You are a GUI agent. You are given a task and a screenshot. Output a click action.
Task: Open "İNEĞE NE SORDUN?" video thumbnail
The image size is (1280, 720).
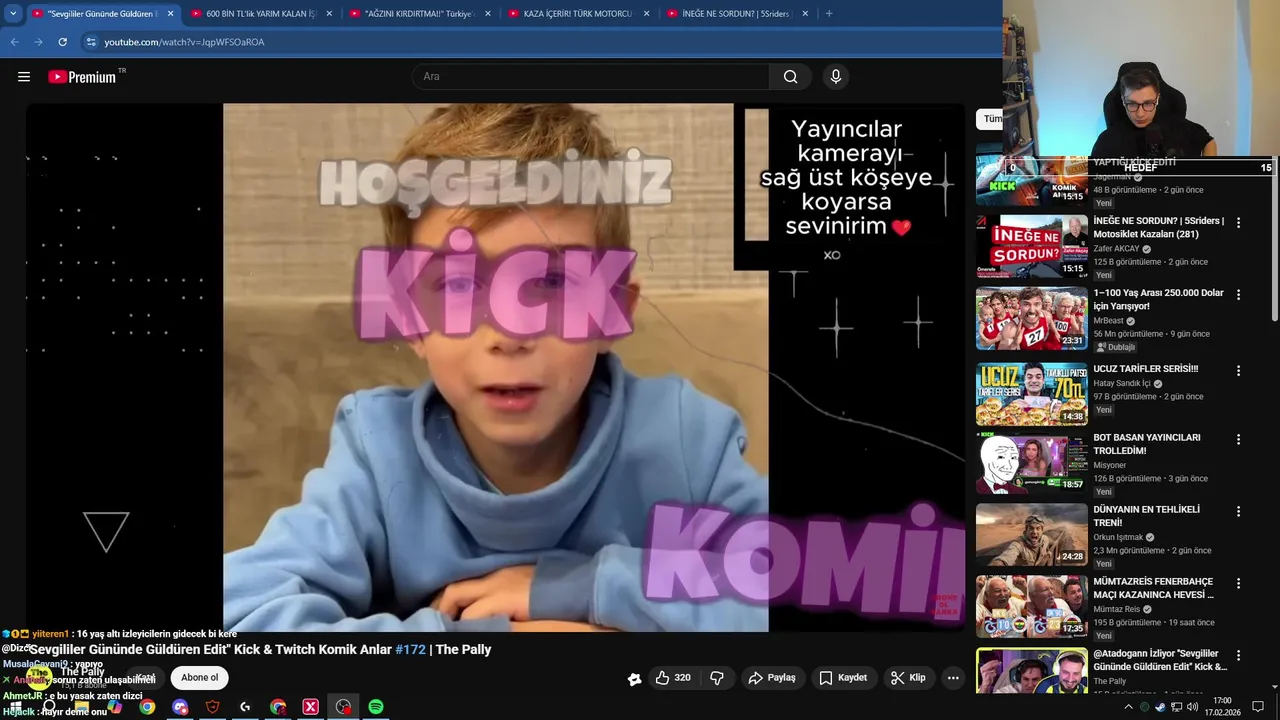1031,247
